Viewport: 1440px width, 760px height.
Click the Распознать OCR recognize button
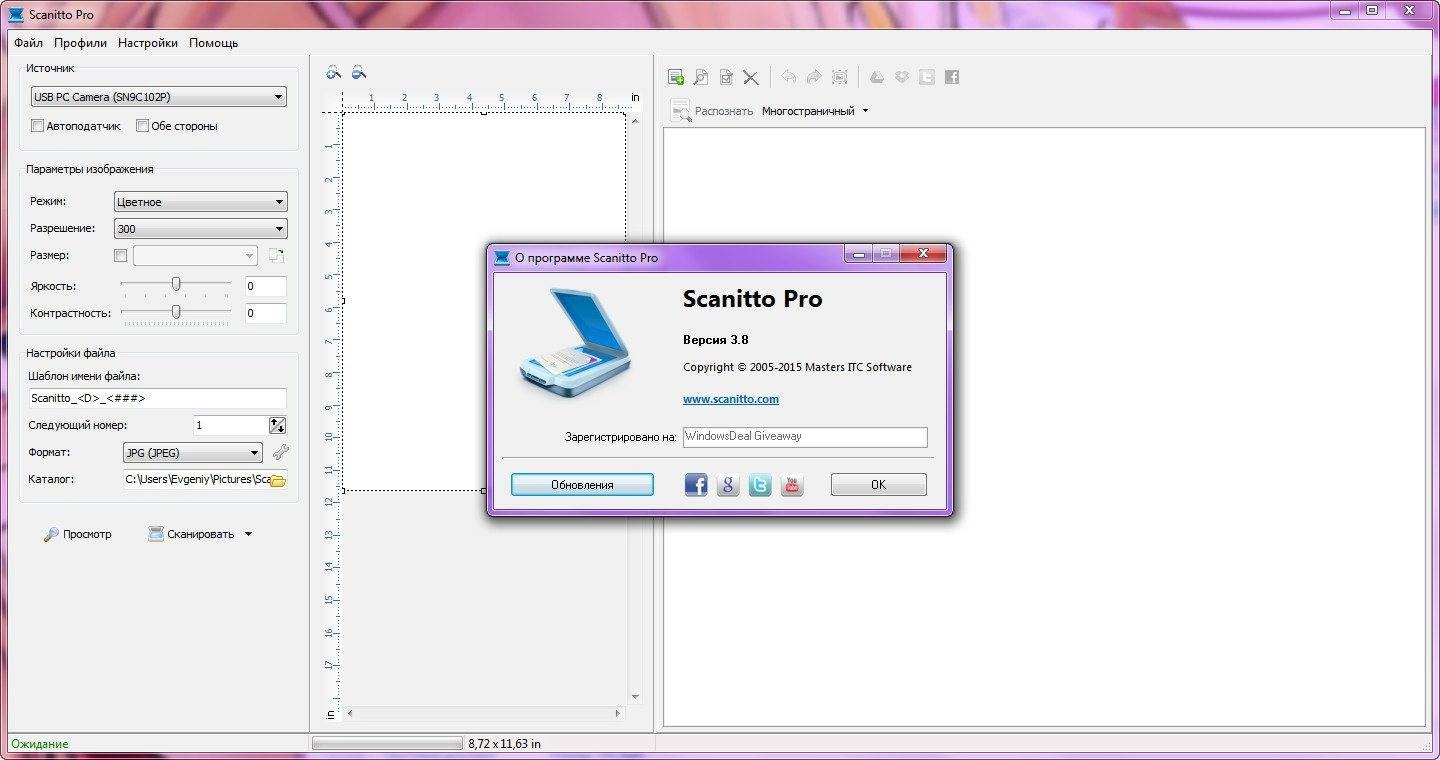click(712, 111)
